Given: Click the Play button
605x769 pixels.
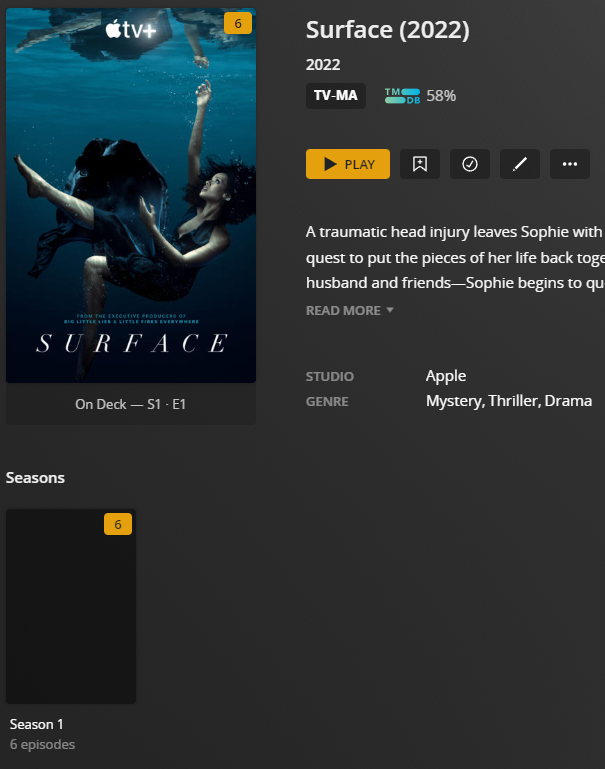Looking at the screenshot, I should pos(347,164).
